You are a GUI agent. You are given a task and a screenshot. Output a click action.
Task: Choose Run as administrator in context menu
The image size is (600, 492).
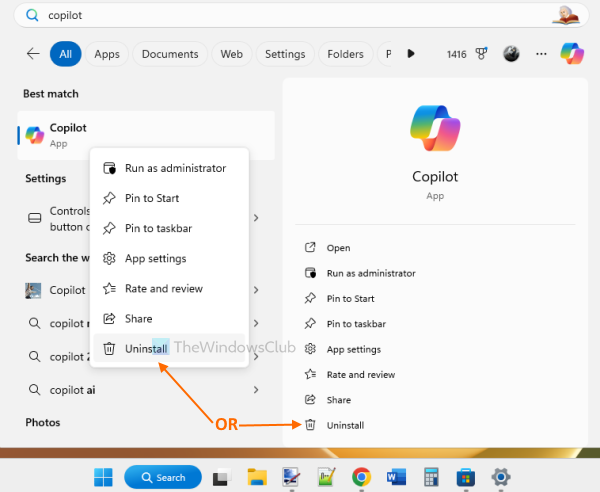(169, 168)
